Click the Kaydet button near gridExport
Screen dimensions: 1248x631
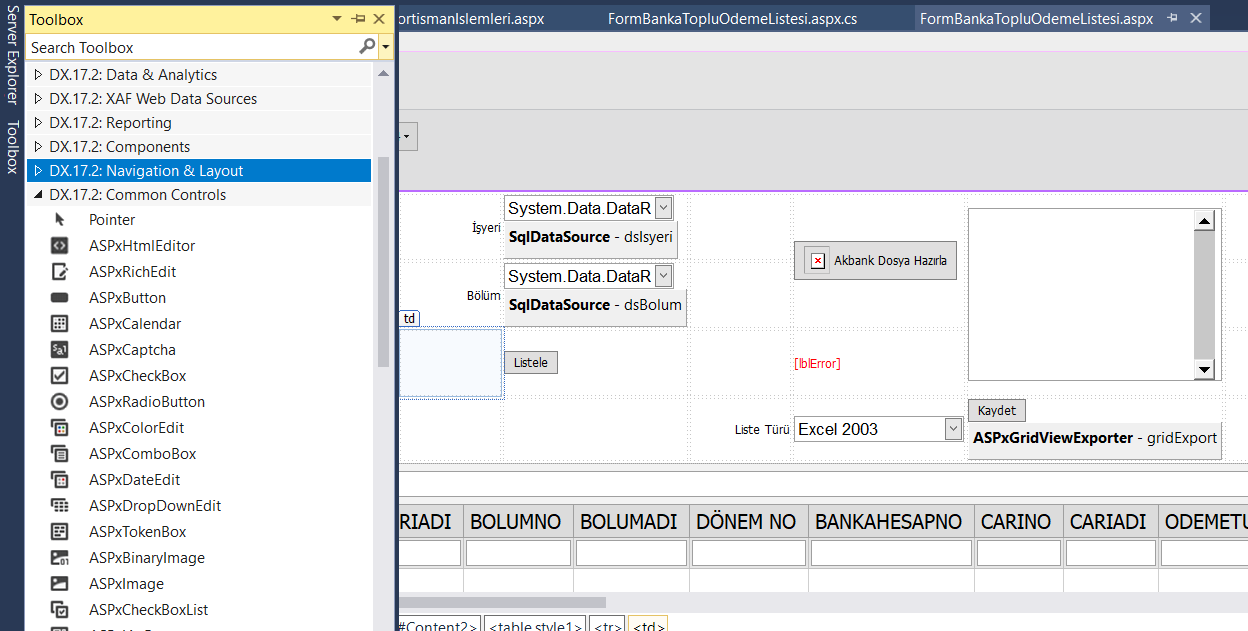point(995,410)
